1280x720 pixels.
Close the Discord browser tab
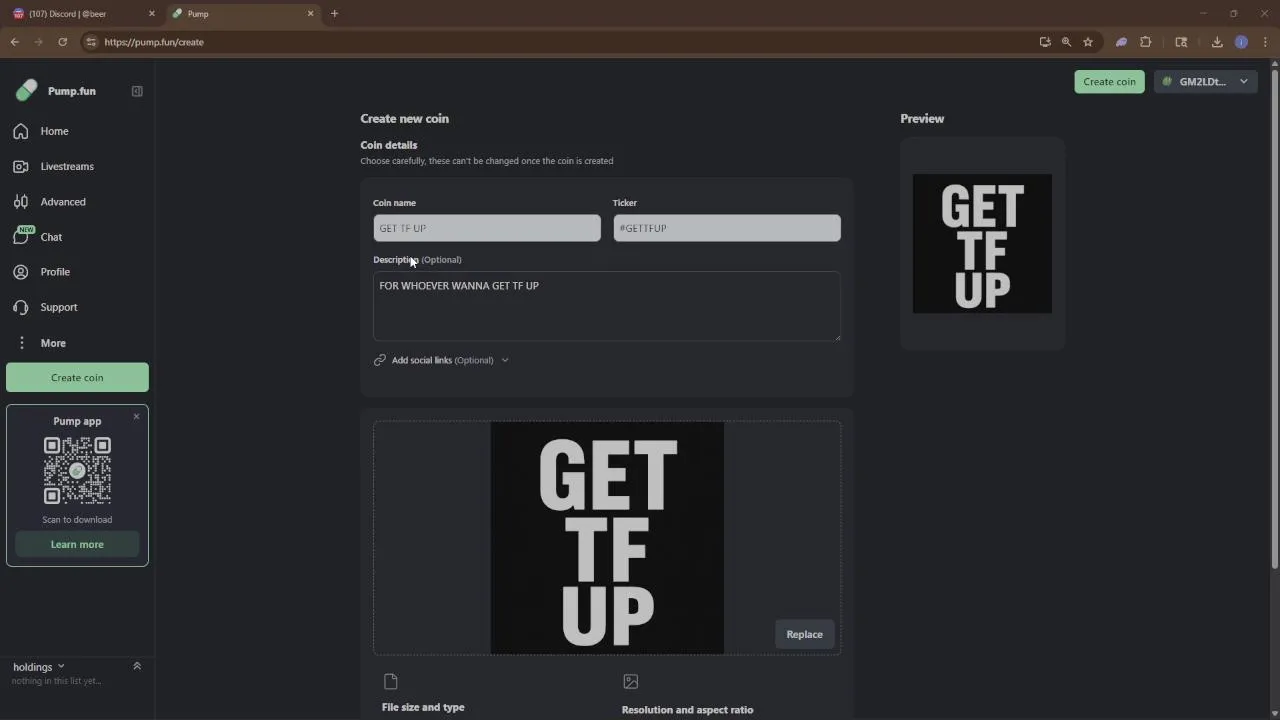point(152,14)
